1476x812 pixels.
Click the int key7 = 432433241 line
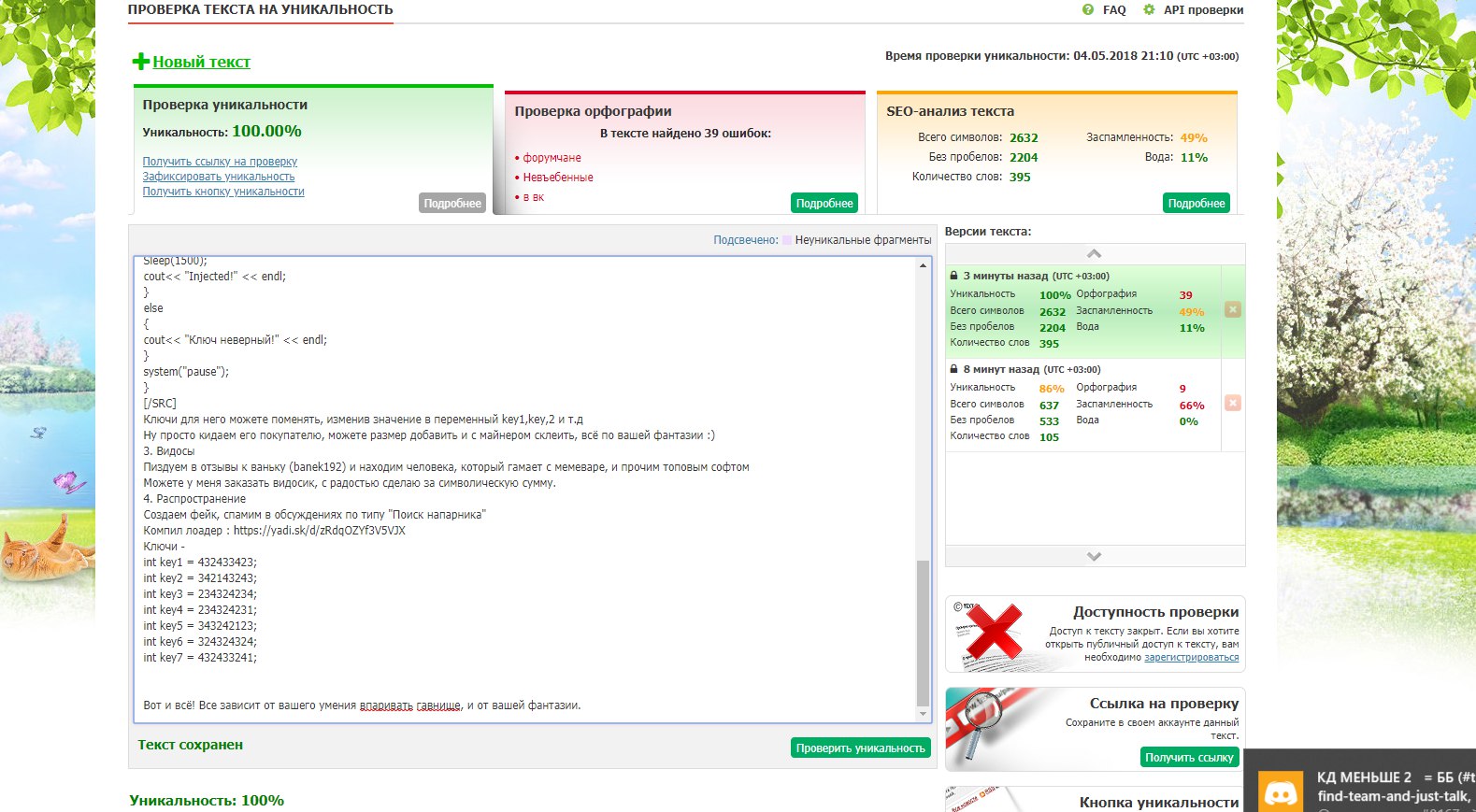200,658
